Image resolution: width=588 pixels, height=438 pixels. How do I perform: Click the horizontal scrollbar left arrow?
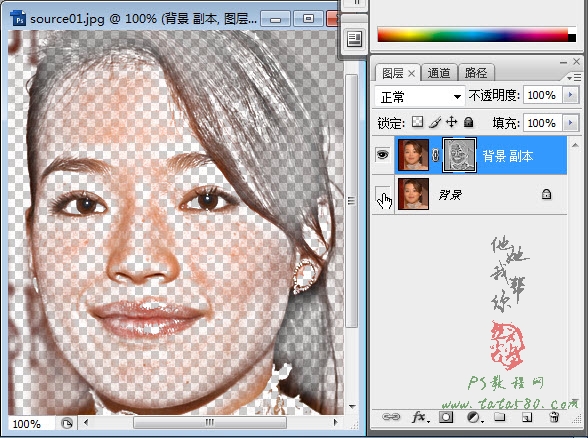(x=86, y=423)
